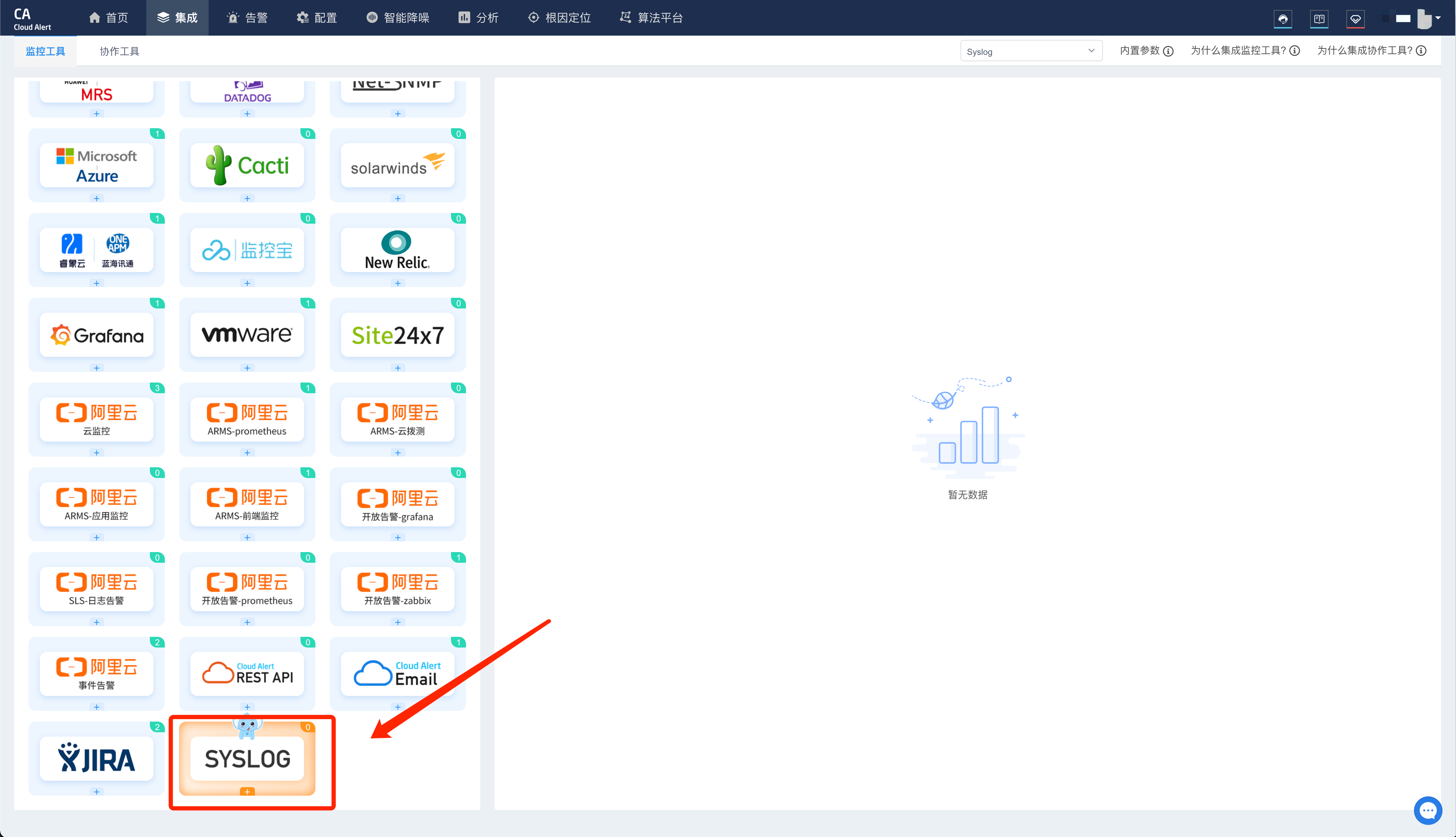
Task: Open 为什么集成监控工具? help link
Action: pos(1245,51)
